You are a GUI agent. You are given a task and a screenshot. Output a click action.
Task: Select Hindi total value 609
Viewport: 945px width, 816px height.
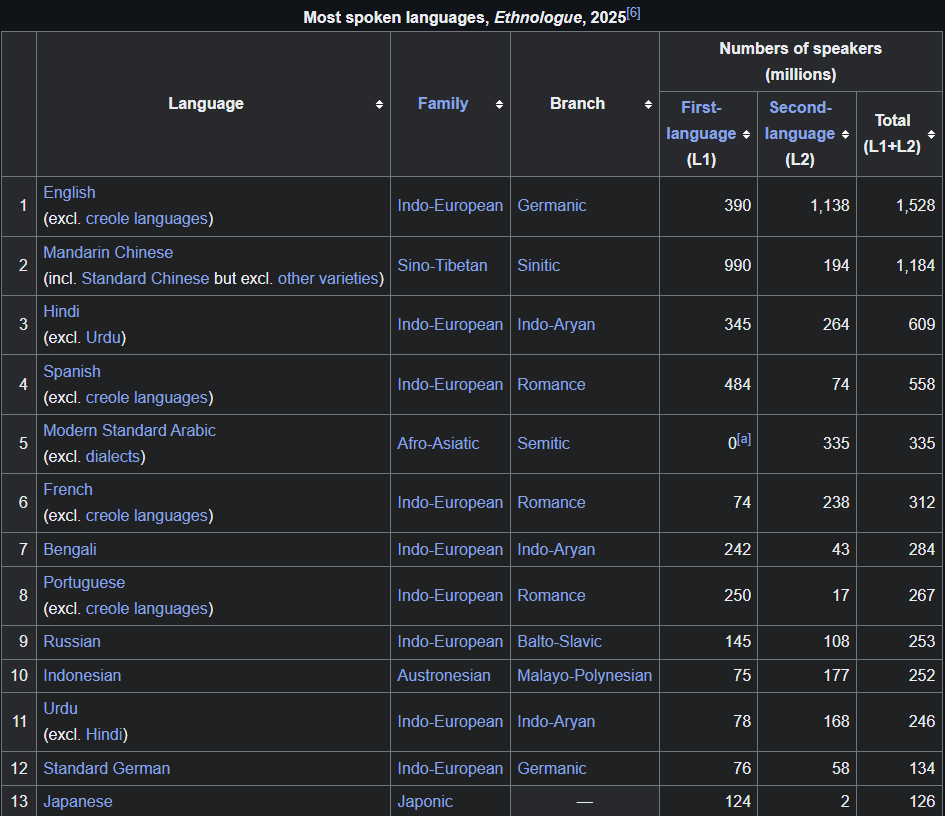tap(921, 324)
